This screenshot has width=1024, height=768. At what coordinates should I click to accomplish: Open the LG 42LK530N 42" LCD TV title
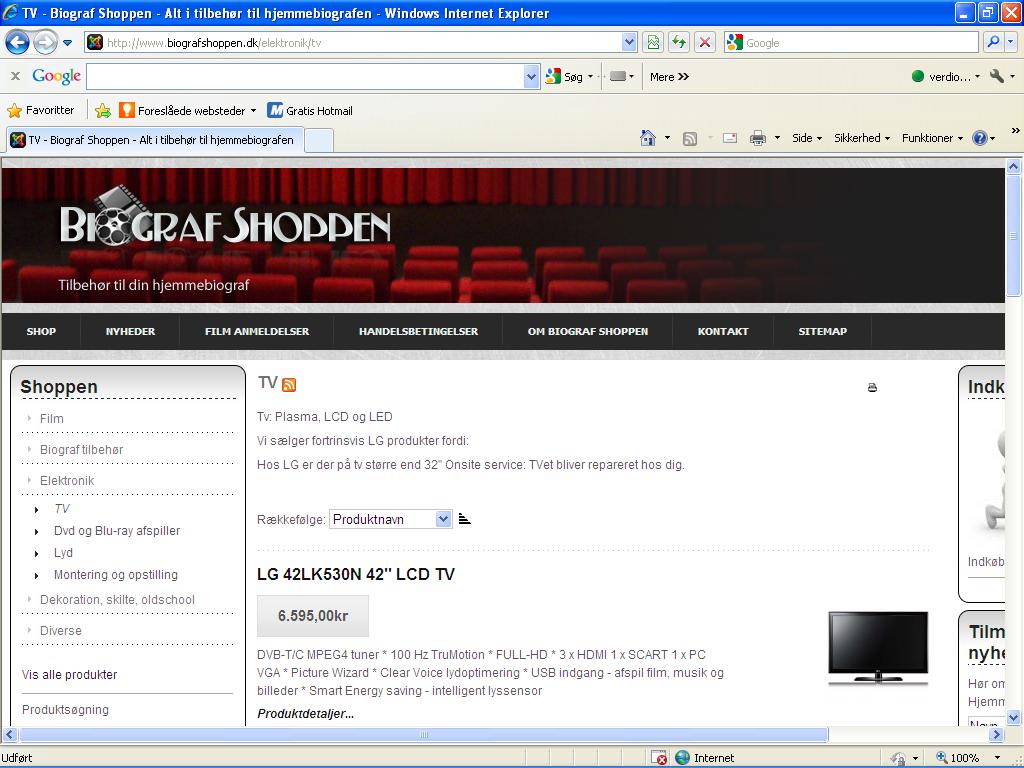(x=356, y=574)
